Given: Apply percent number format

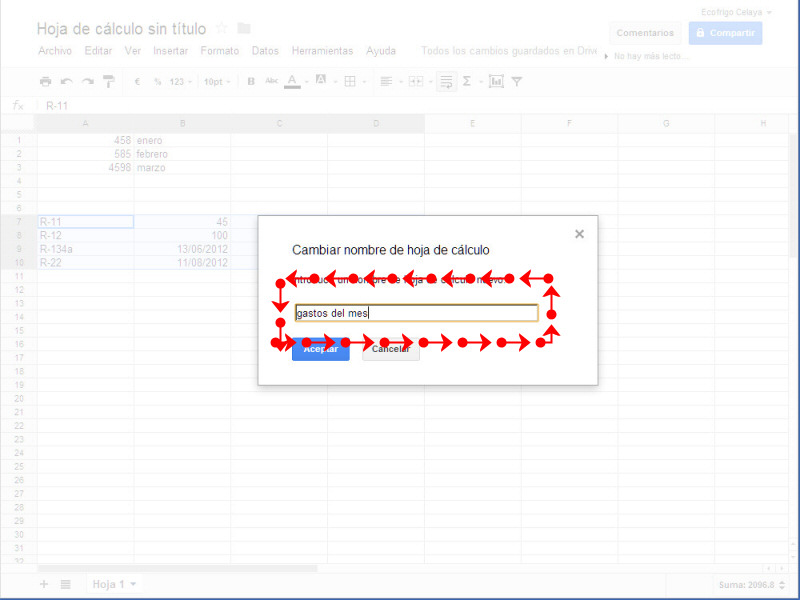Looking at the screenshot, I should point(158,82).
